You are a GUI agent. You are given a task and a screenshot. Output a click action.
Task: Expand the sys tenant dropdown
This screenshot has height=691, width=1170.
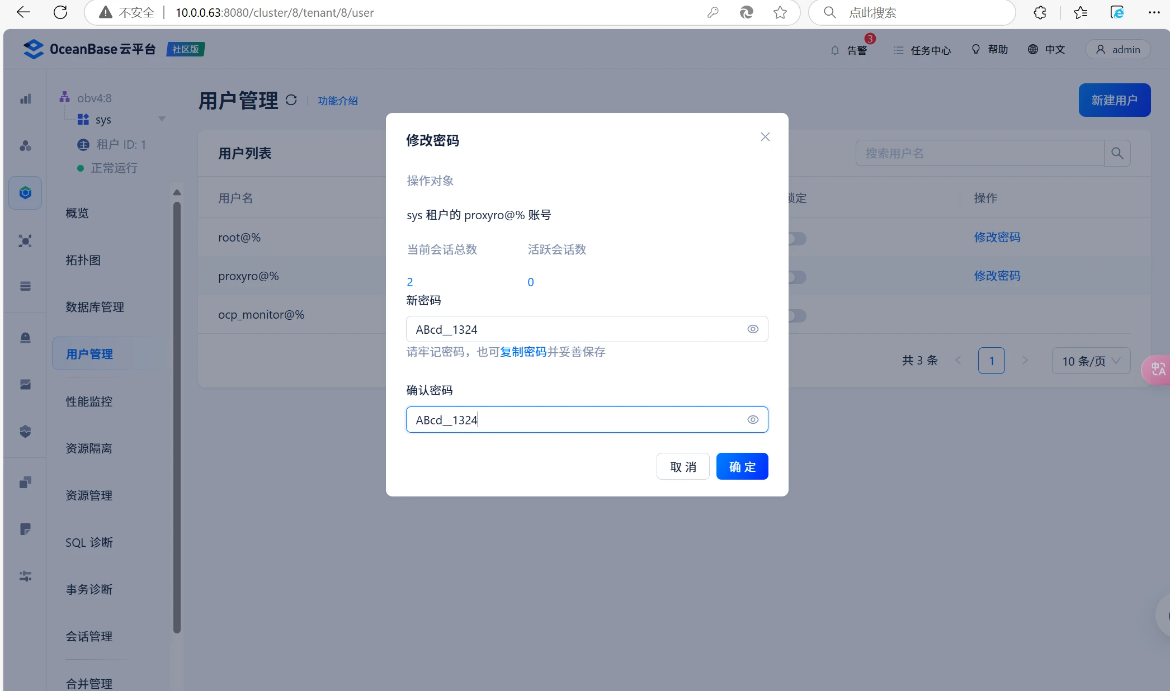point(160,119)
